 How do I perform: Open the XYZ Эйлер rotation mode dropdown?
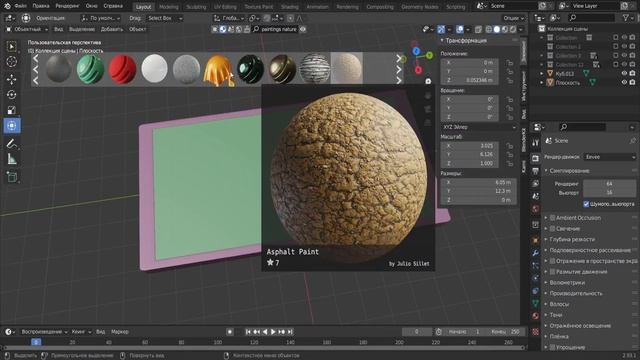click(x=479, y=127)
